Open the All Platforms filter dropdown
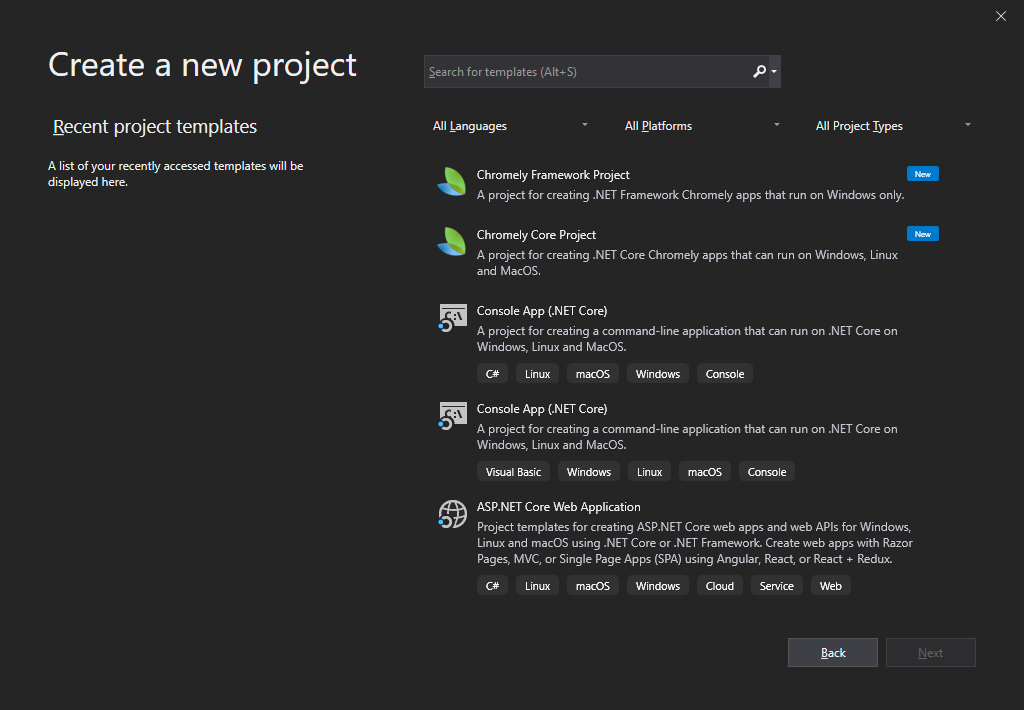1024x710 pixels. coord(702,125)
